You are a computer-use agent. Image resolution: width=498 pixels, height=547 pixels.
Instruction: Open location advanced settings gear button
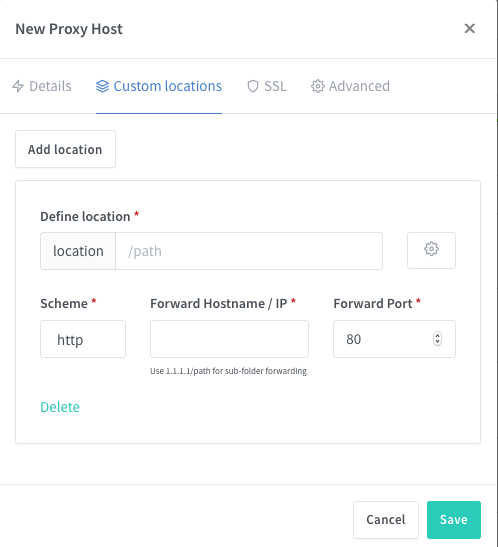click(431, 250)
